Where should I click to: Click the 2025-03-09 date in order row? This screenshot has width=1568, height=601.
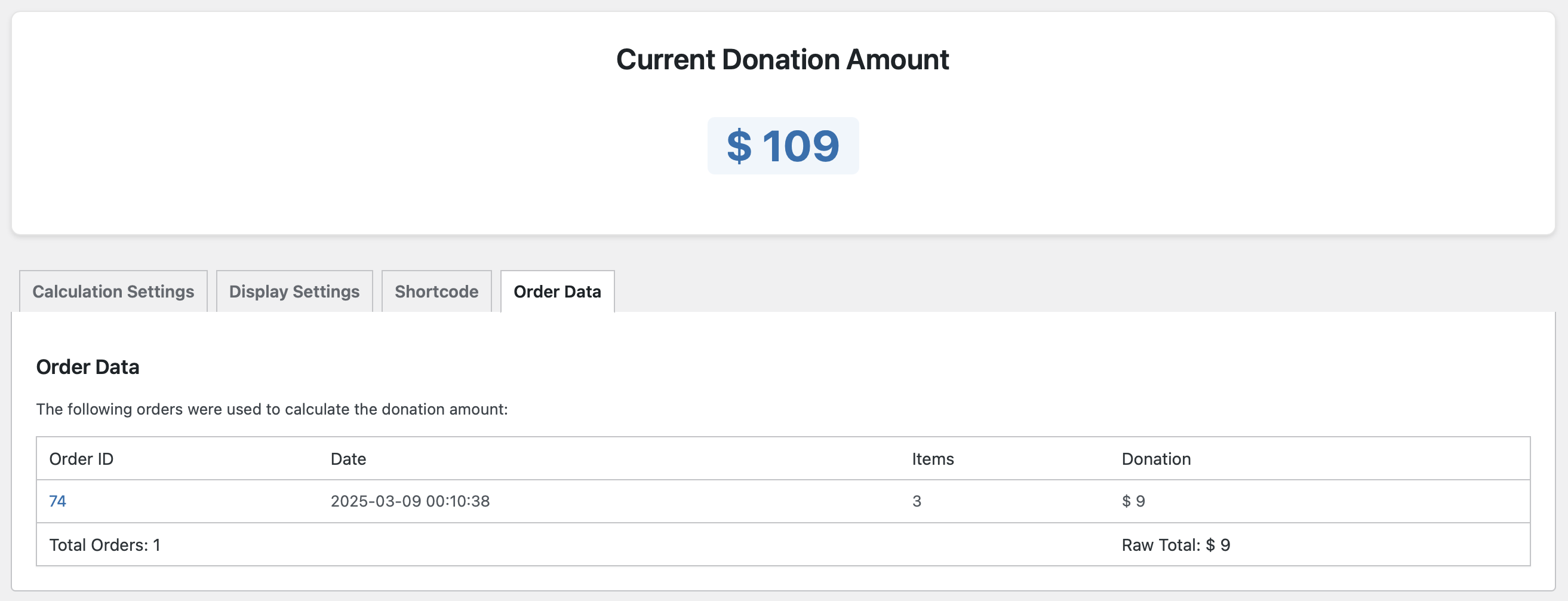376,501
